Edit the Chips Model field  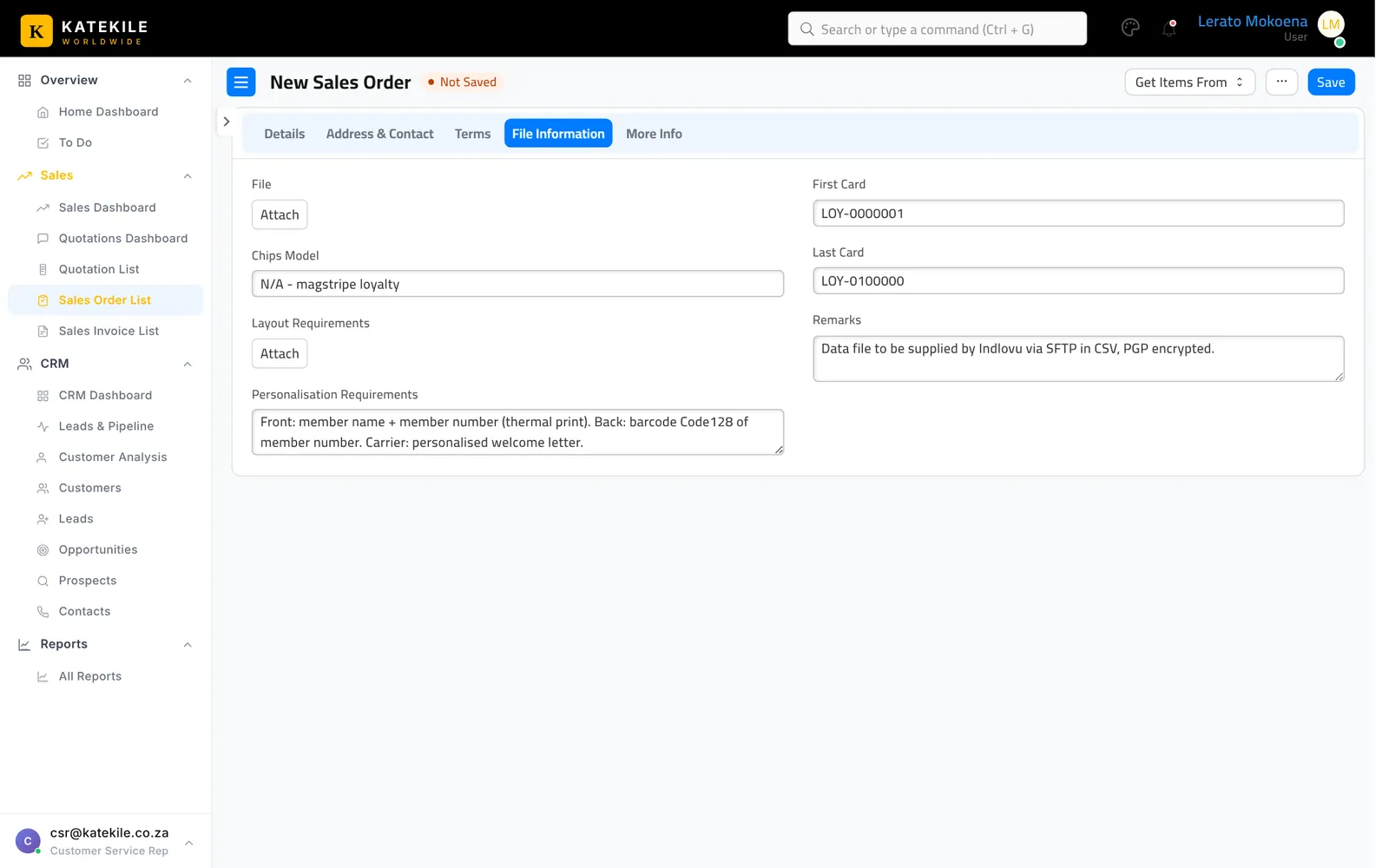(517, 284)
